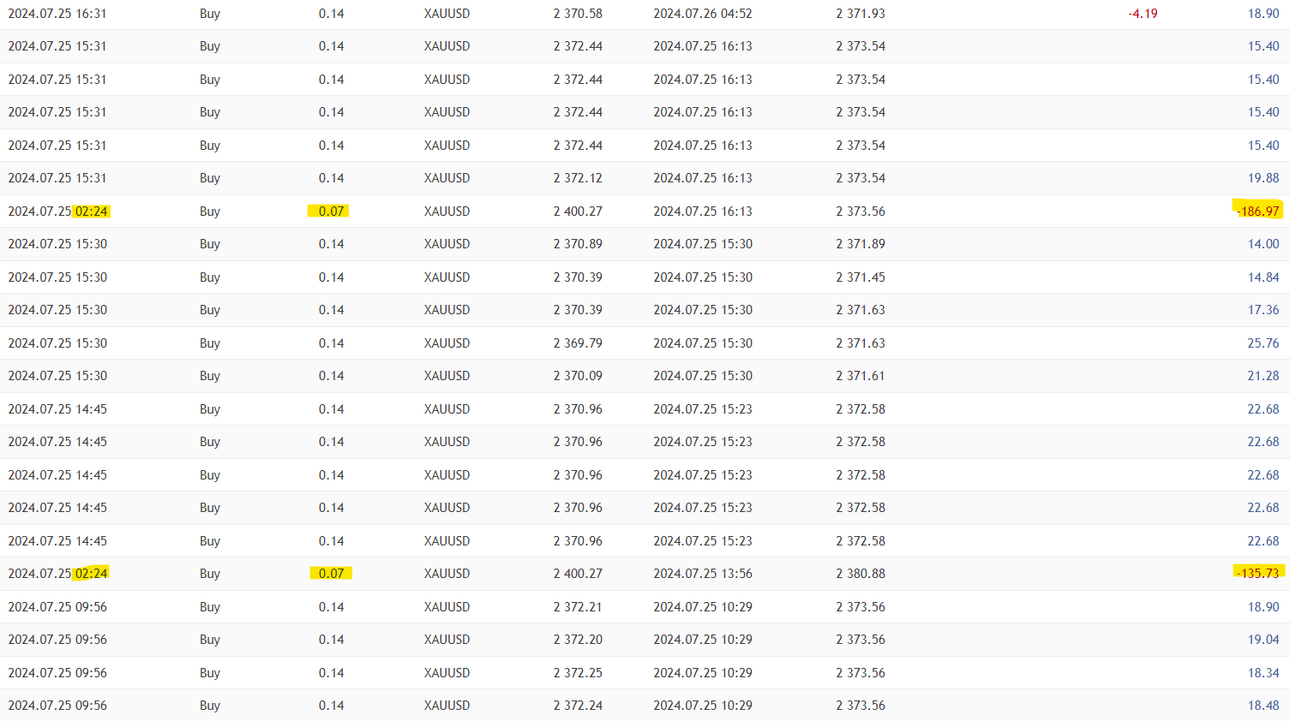Click close price 2 380.88
The image size is (1290, 721).
861,573
